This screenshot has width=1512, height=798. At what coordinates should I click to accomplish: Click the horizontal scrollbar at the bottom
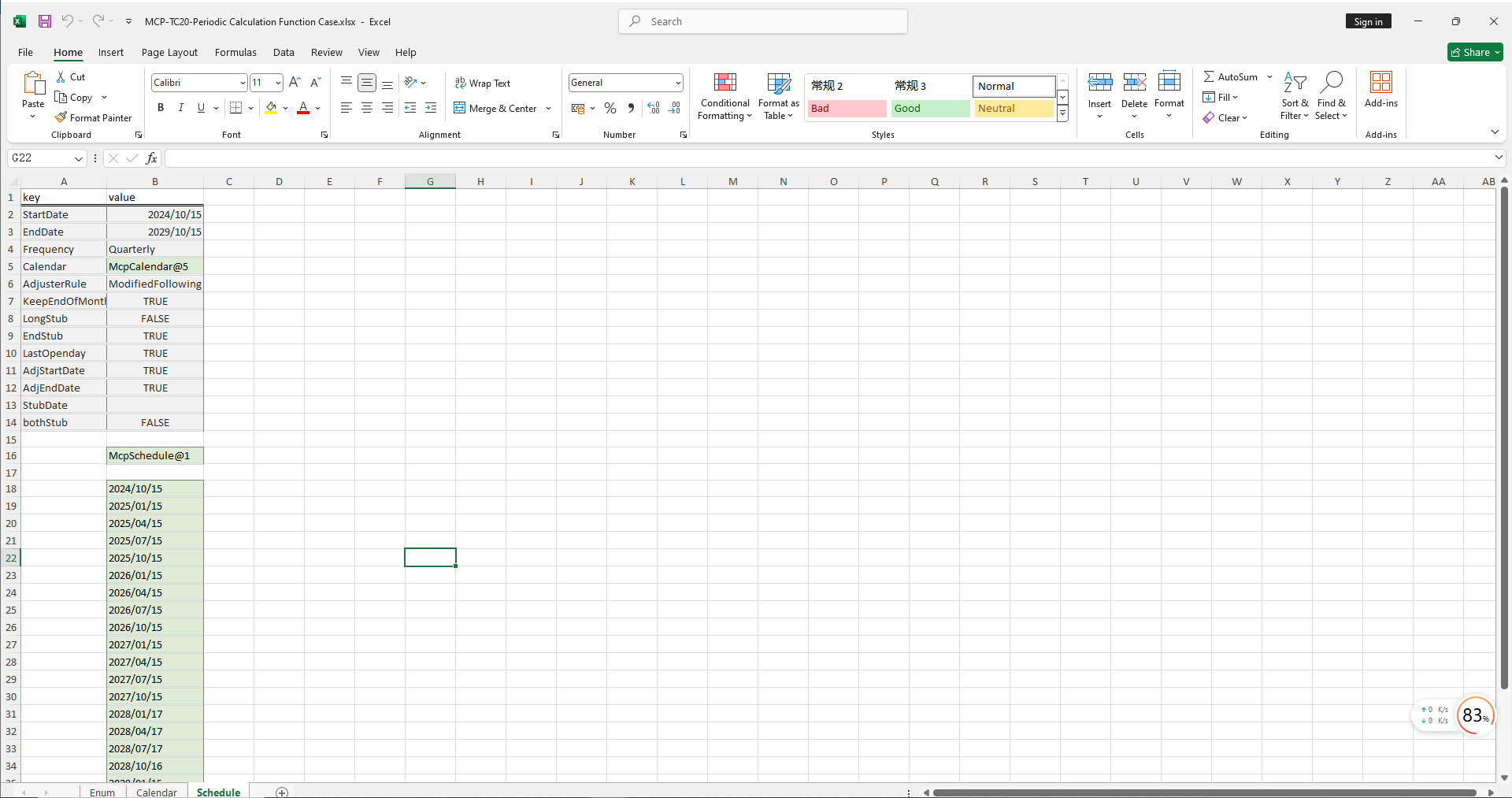tap(1205, 792)
